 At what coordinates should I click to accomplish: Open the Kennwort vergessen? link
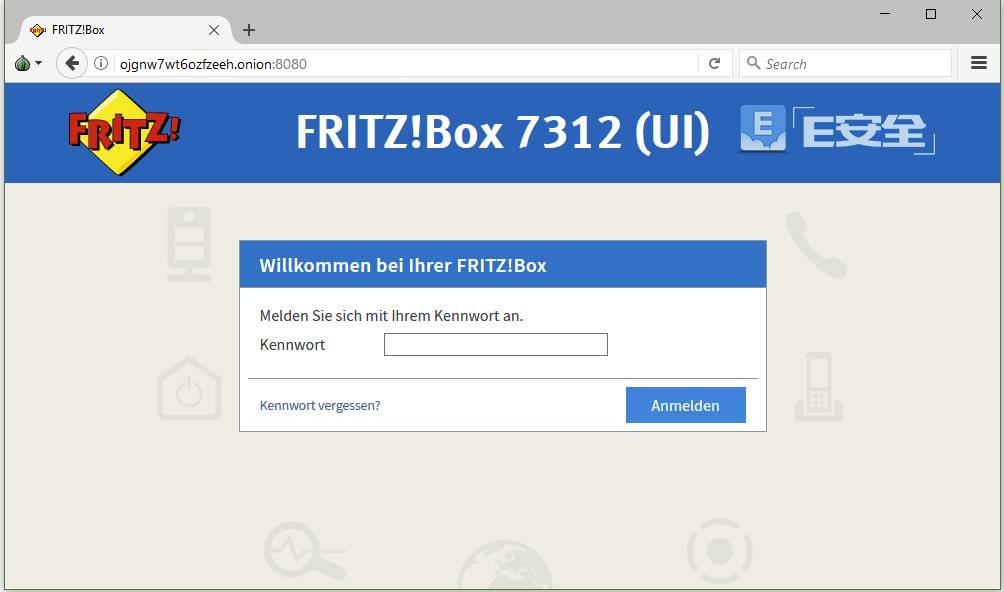[320, 406]
